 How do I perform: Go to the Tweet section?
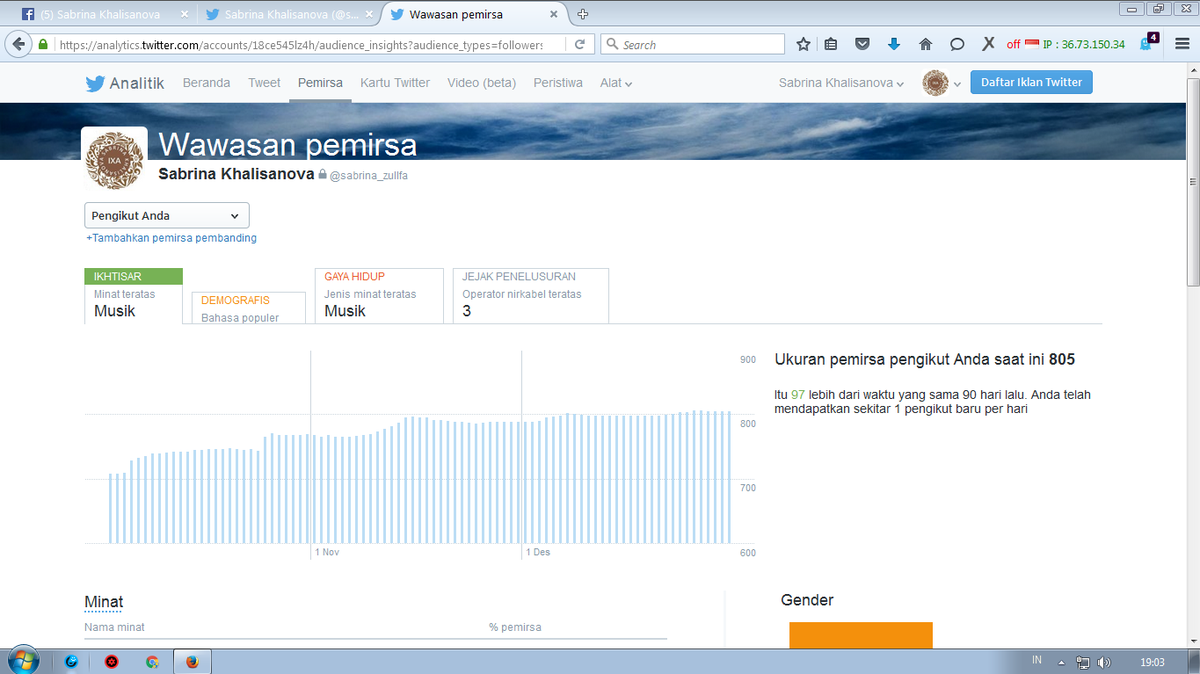264,83
